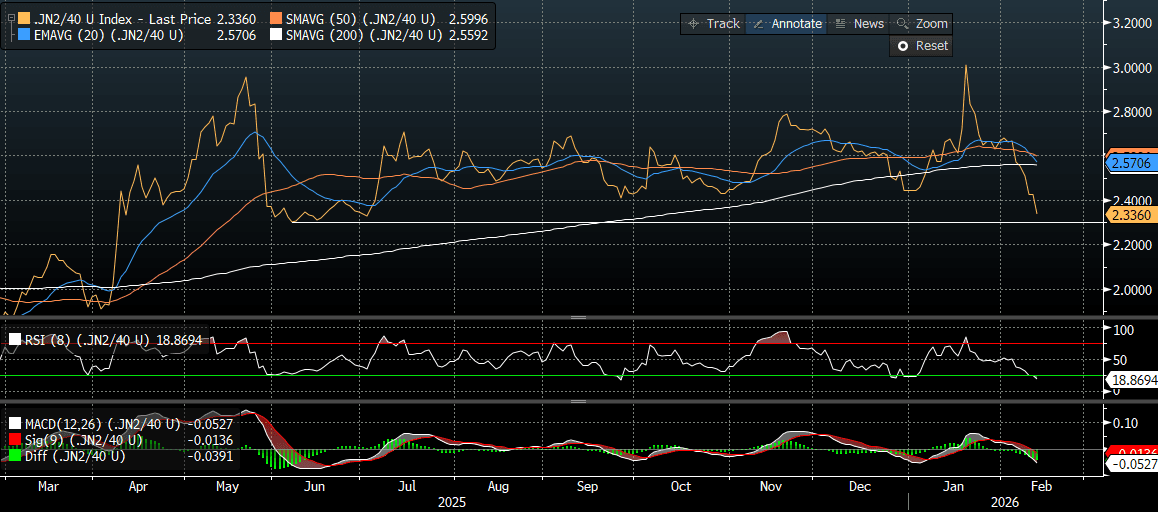Image resolution: width=1158 pixels, height=512 pixels.
Task: Click the yellow Last Price legend swatch
Action: [24, 18]
